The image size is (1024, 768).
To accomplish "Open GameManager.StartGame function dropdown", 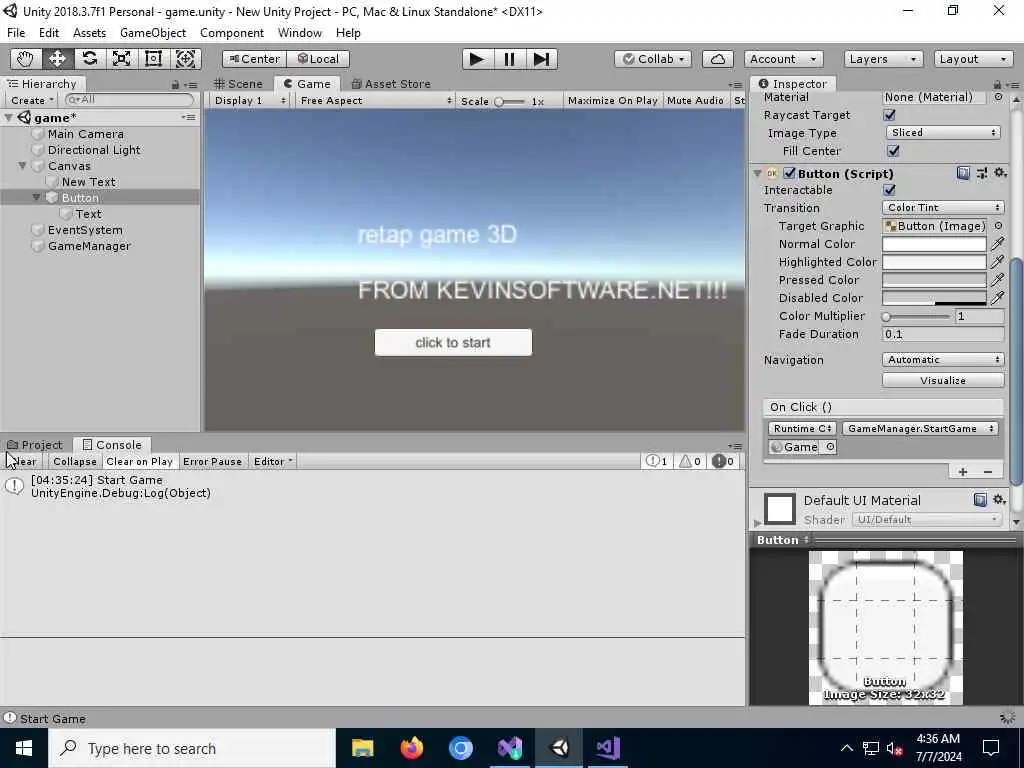I will click(x=920, y=428).
